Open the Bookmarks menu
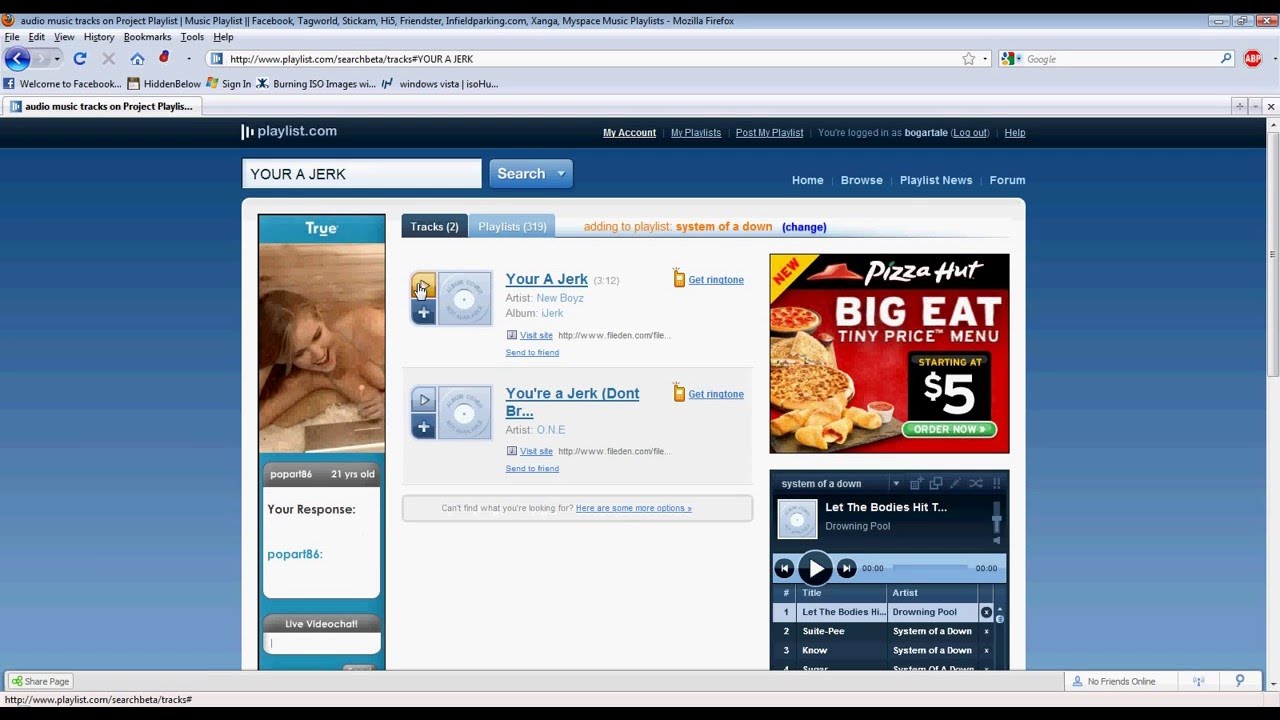1280x720 pixels. 147,37
